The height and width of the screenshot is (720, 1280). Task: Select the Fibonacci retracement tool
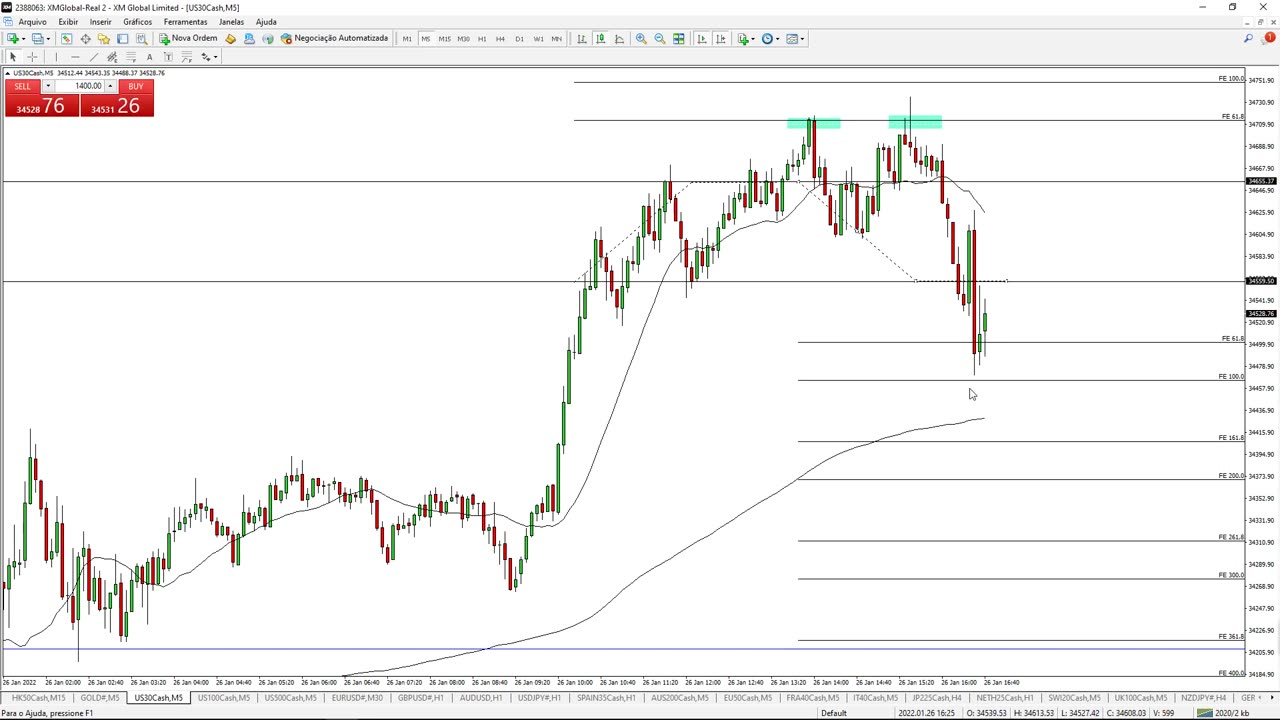131,57
